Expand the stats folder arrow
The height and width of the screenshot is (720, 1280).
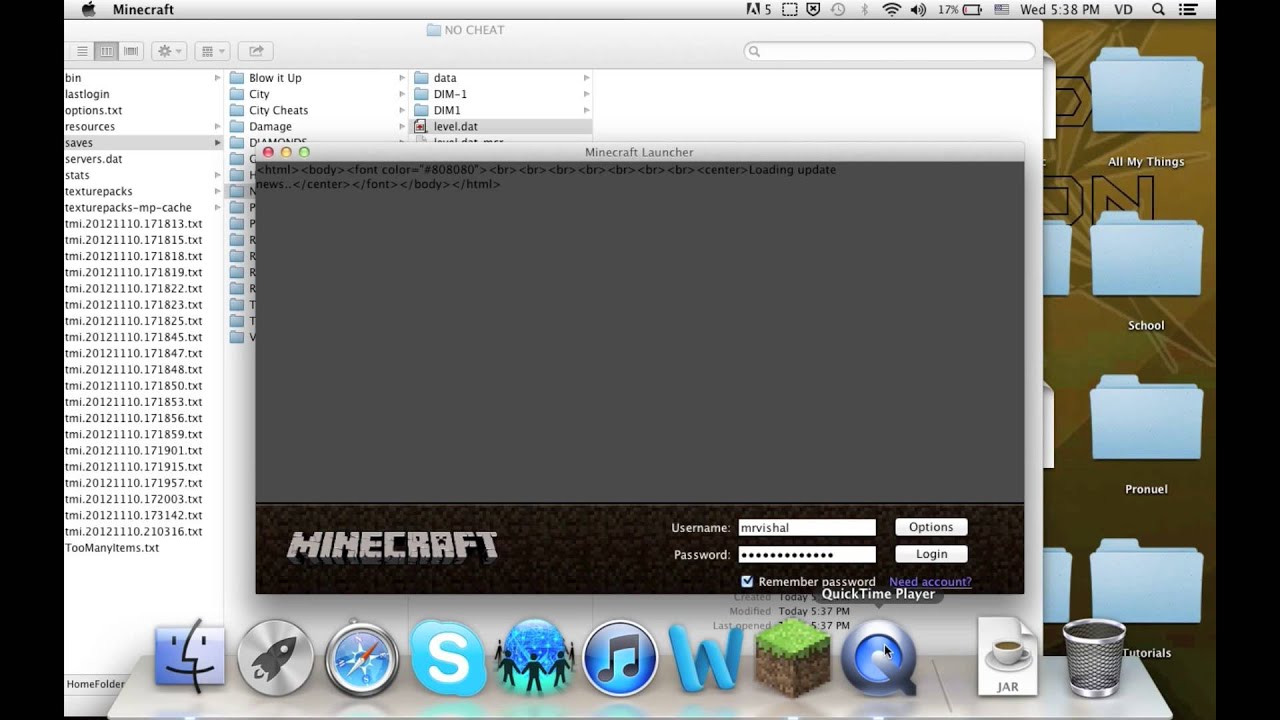pyautogui.click(x=217, y=175)
